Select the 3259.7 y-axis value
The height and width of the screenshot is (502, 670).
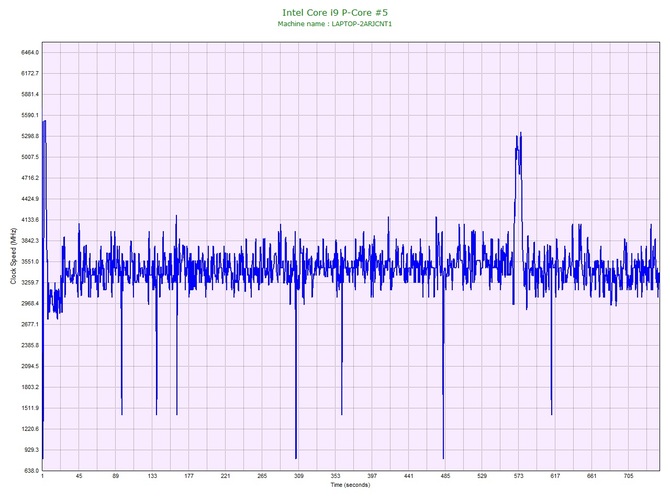(30, 283)
